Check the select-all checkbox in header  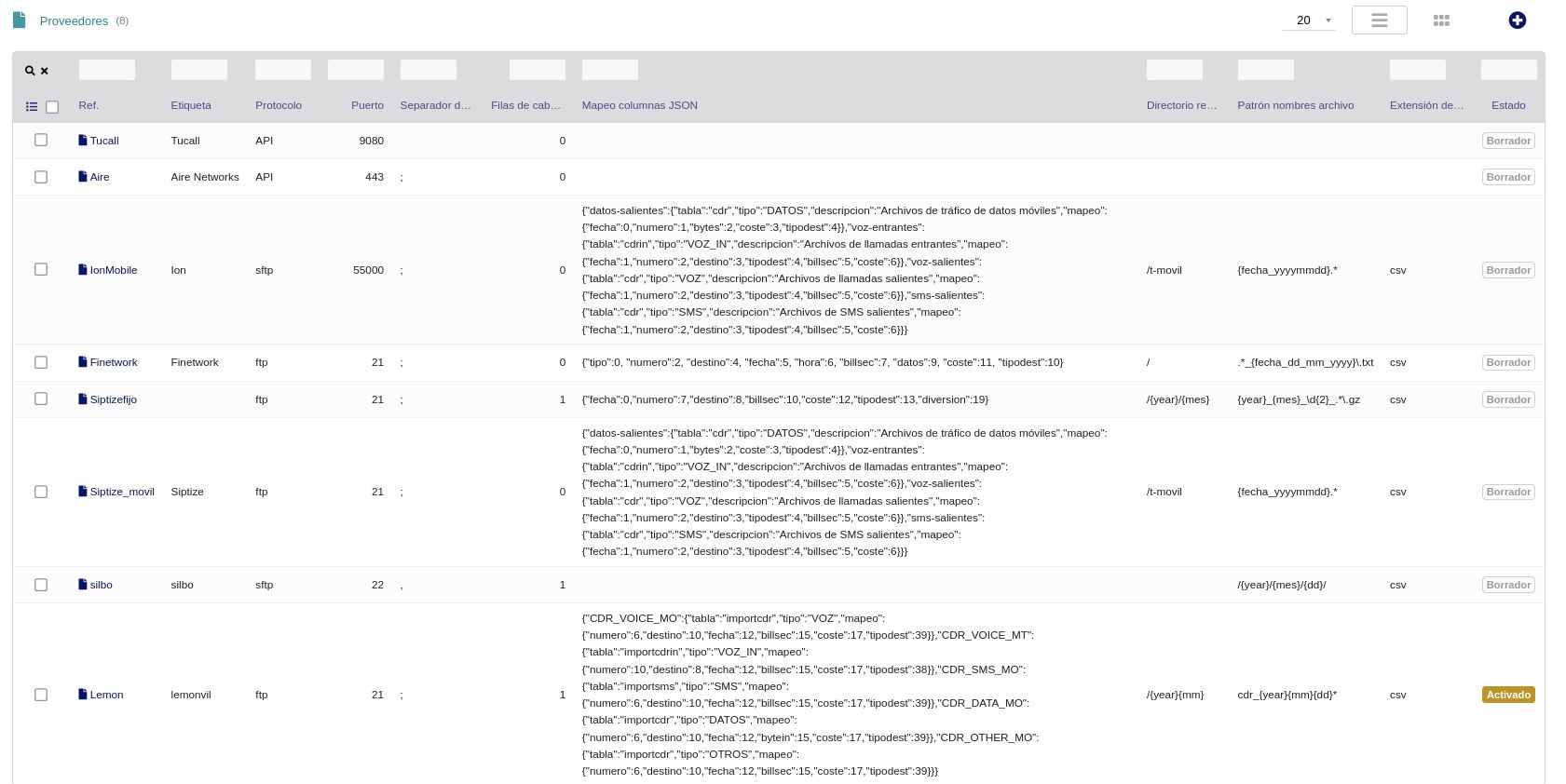pyautogui.click(x=52, y=107)
